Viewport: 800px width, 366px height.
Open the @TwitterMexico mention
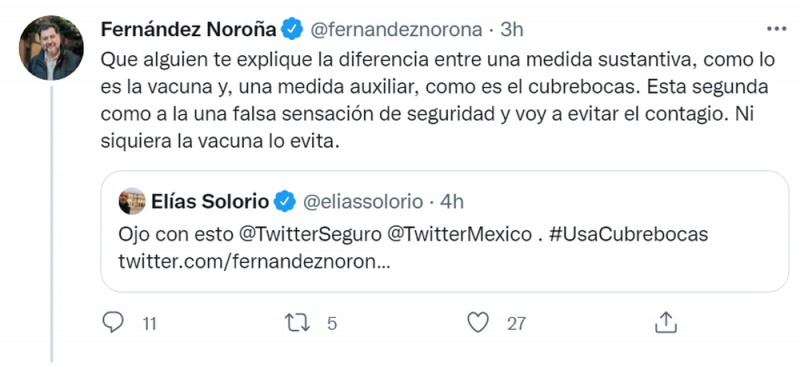tap(460, 234)
